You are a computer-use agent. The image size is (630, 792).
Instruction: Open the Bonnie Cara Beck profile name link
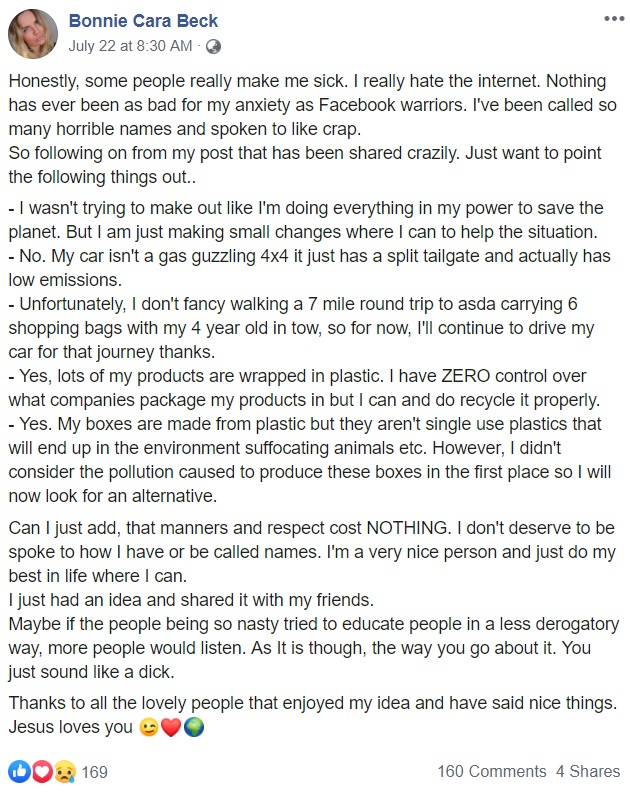141,21
